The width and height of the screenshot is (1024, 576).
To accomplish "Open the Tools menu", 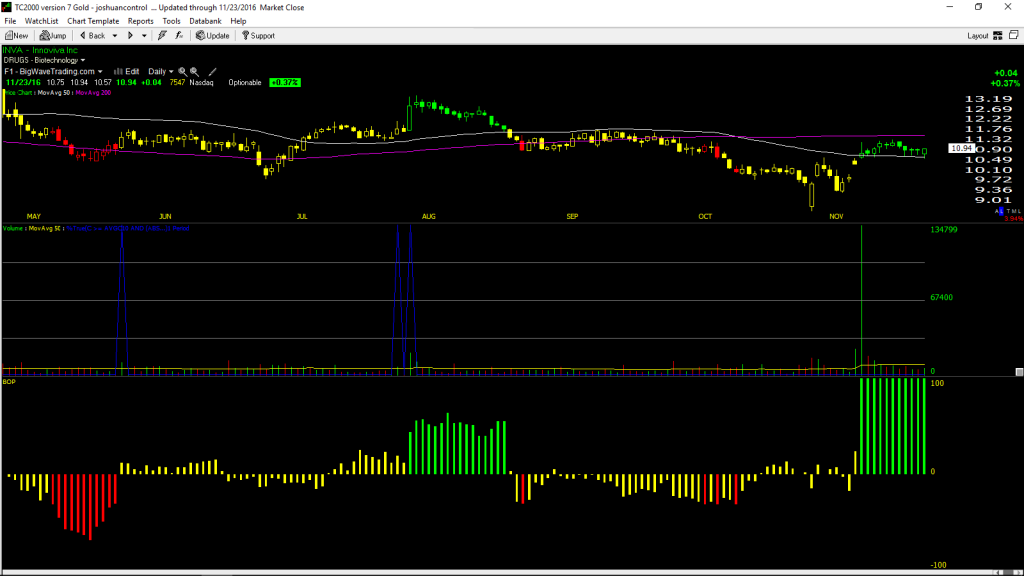I will (171, 21).
